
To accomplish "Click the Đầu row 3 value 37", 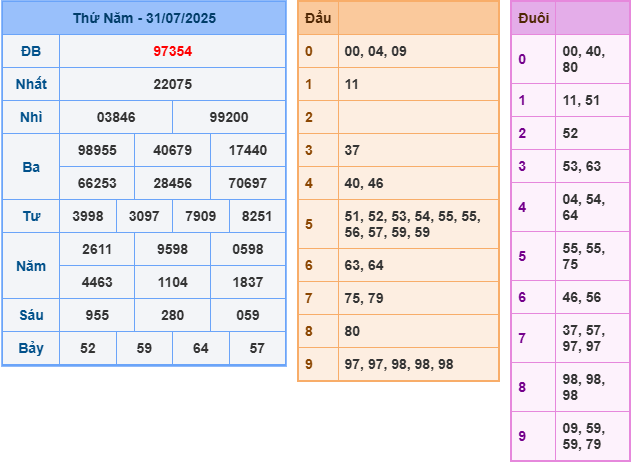I will pos(352,150).
